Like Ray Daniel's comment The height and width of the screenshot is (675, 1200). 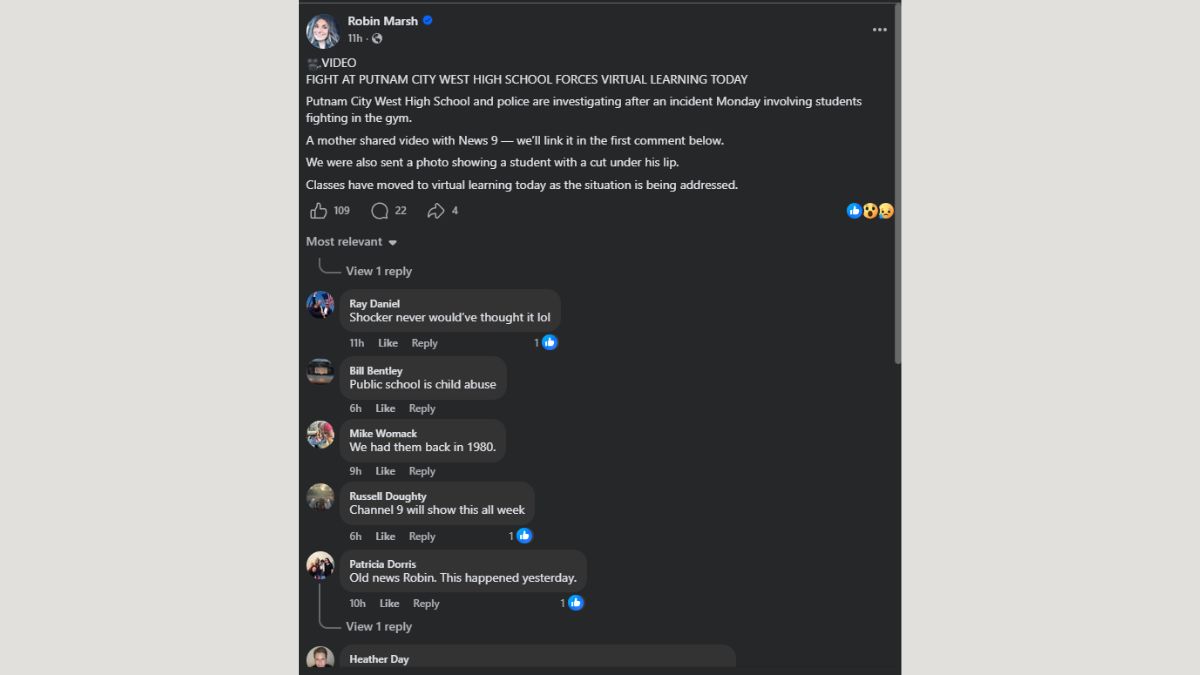point(388,343)
